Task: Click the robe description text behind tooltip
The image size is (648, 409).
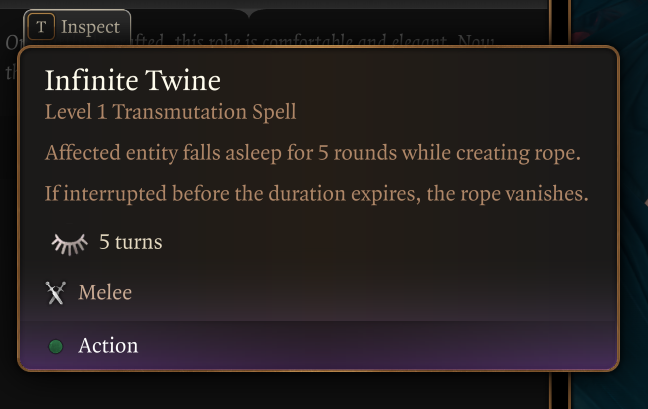Action: point(300,41)
